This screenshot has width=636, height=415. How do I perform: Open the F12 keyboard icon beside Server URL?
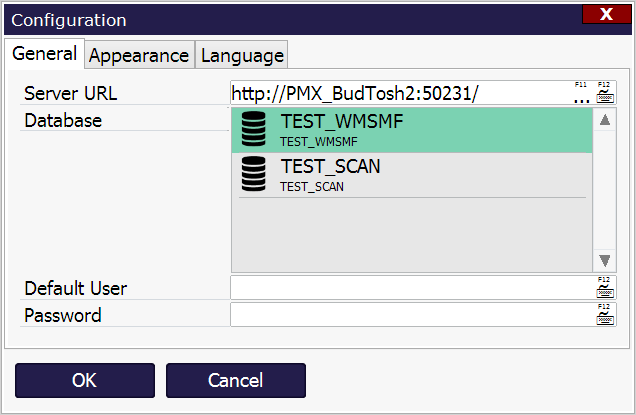click(x=605, y=94)
